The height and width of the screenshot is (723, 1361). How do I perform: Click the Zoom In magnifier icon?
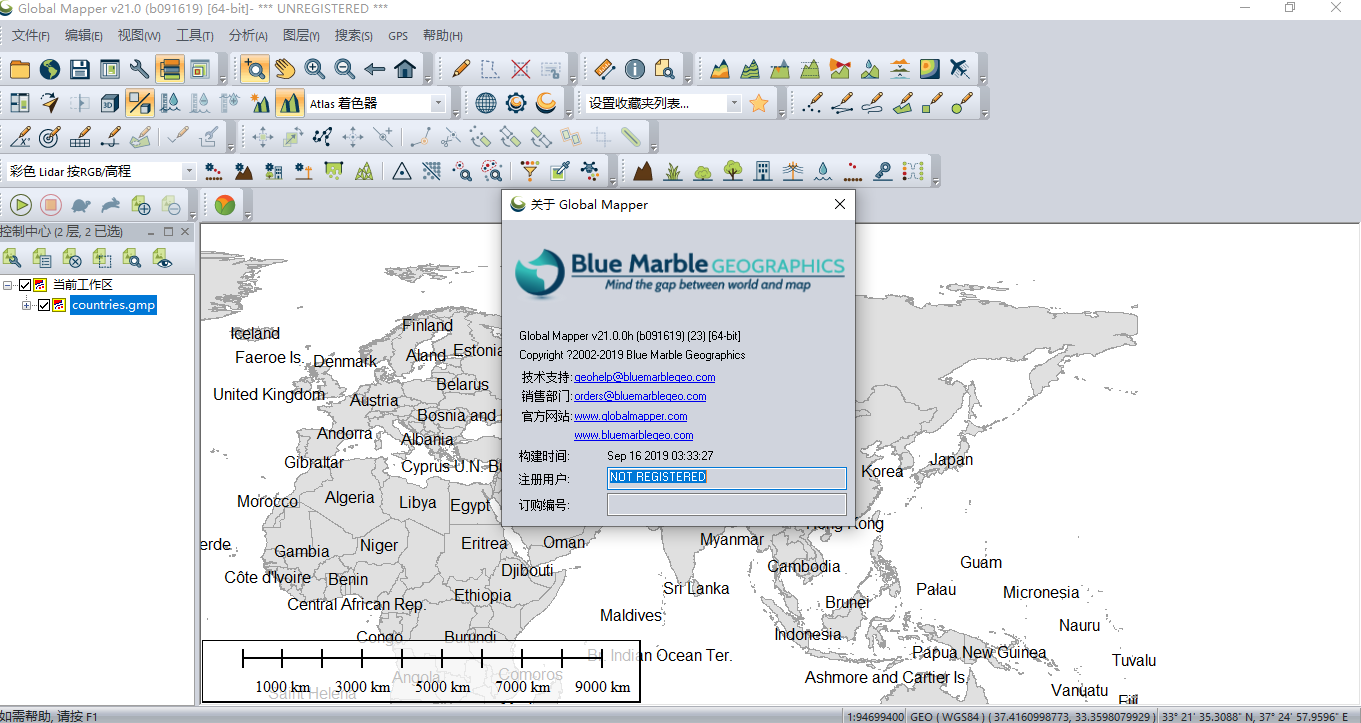pyautogui.click(x=315, y=69)
